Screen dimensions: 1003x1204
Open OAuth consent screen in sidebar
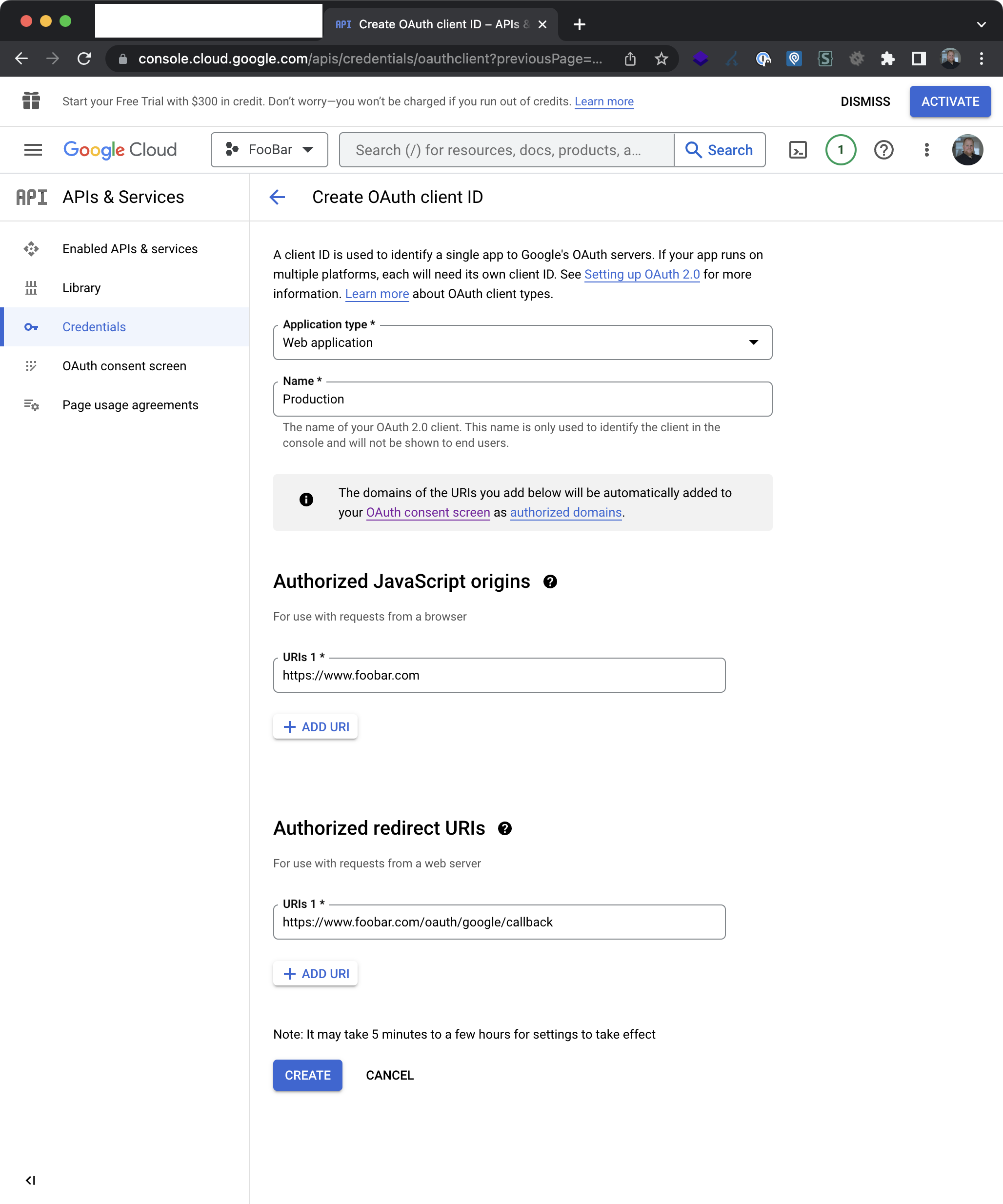click(124, 366)
